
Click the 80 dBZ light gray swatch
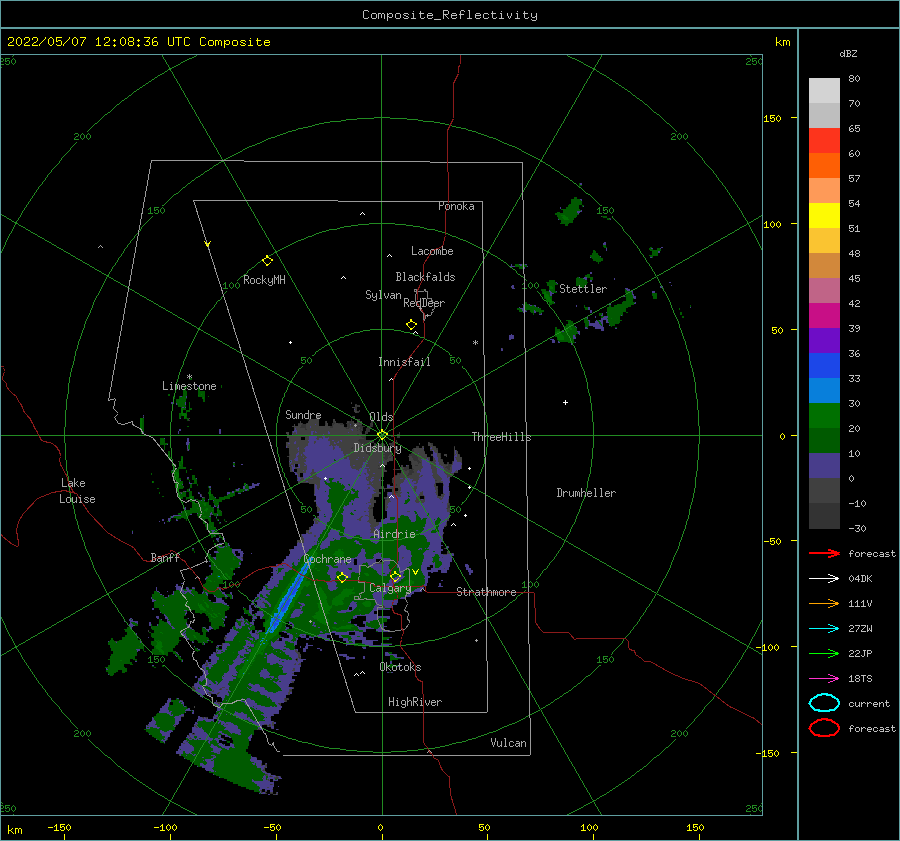pyautogui.click(x=824, y=90)
